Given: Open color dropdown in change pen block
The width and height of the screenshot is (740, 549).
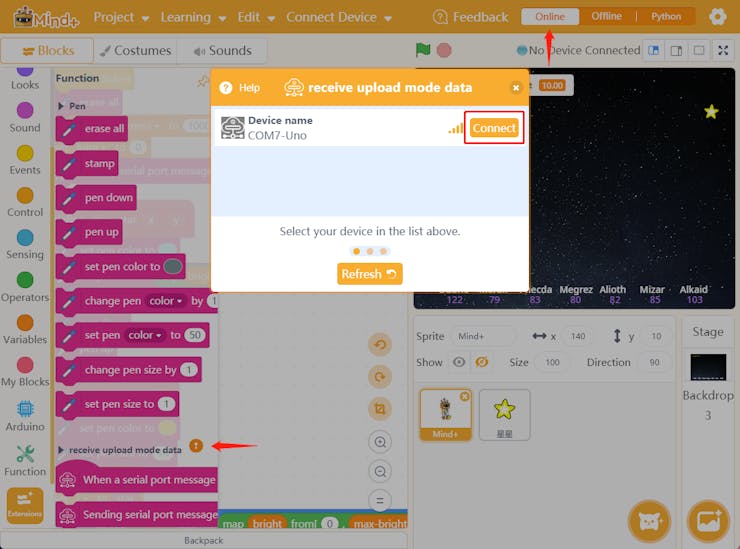Looking at the screenshot, I should tap(165, 301).
